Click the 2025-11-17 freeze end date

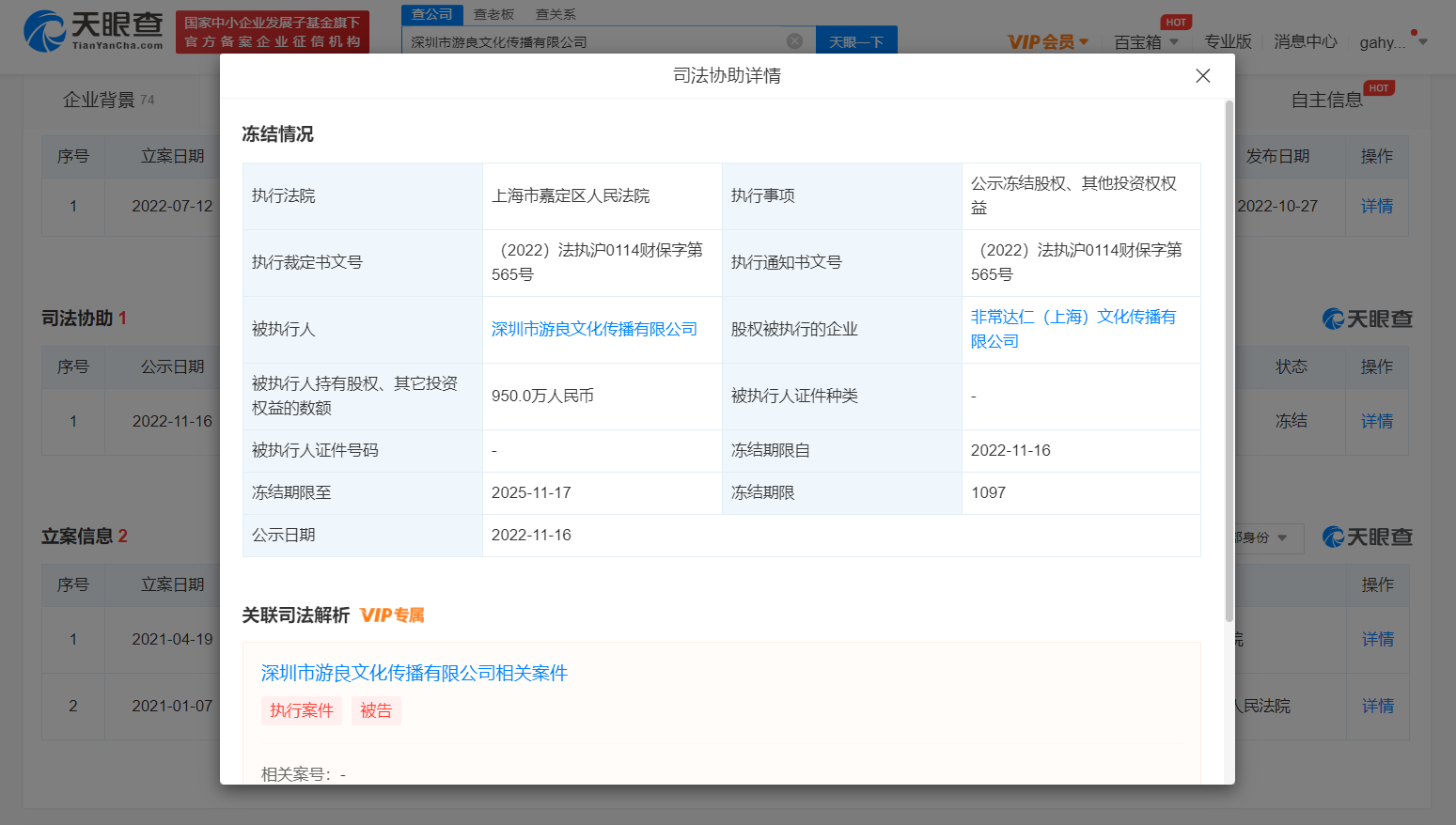531,492
